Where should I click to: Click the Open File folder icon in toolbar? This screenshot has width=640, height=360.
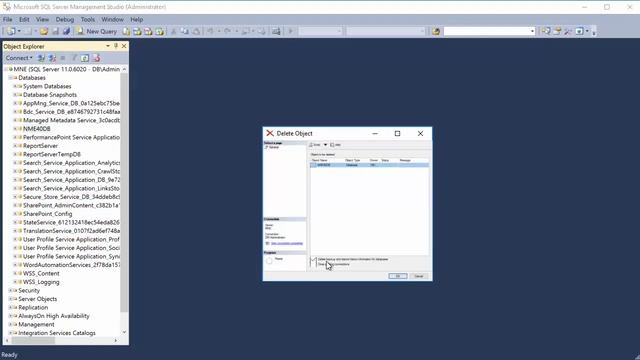[x=44, y=31]
